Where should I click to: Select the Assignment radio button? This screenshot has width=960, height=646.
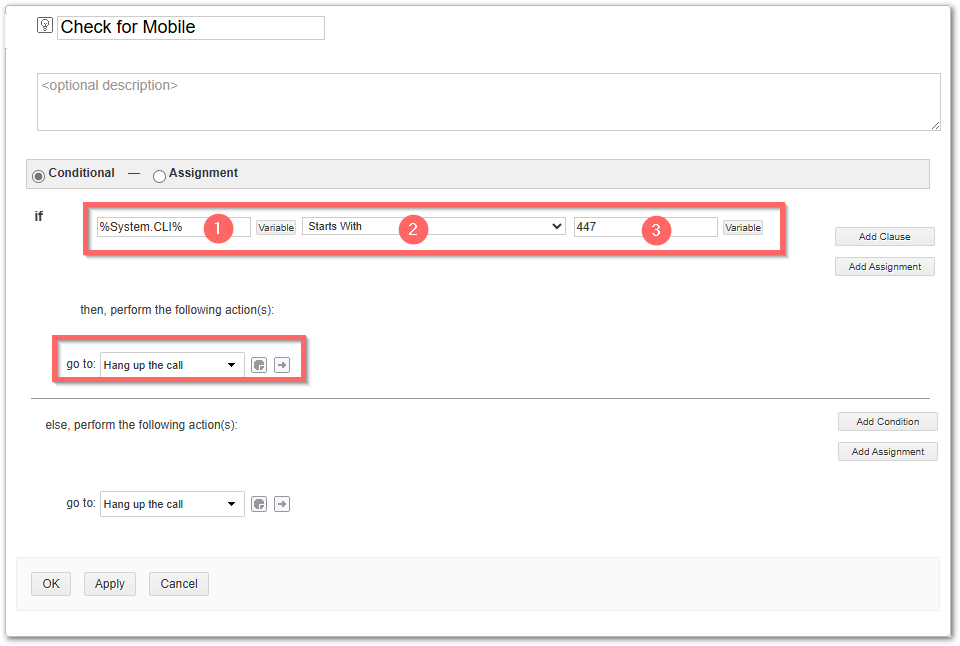[x=159, y=176]
